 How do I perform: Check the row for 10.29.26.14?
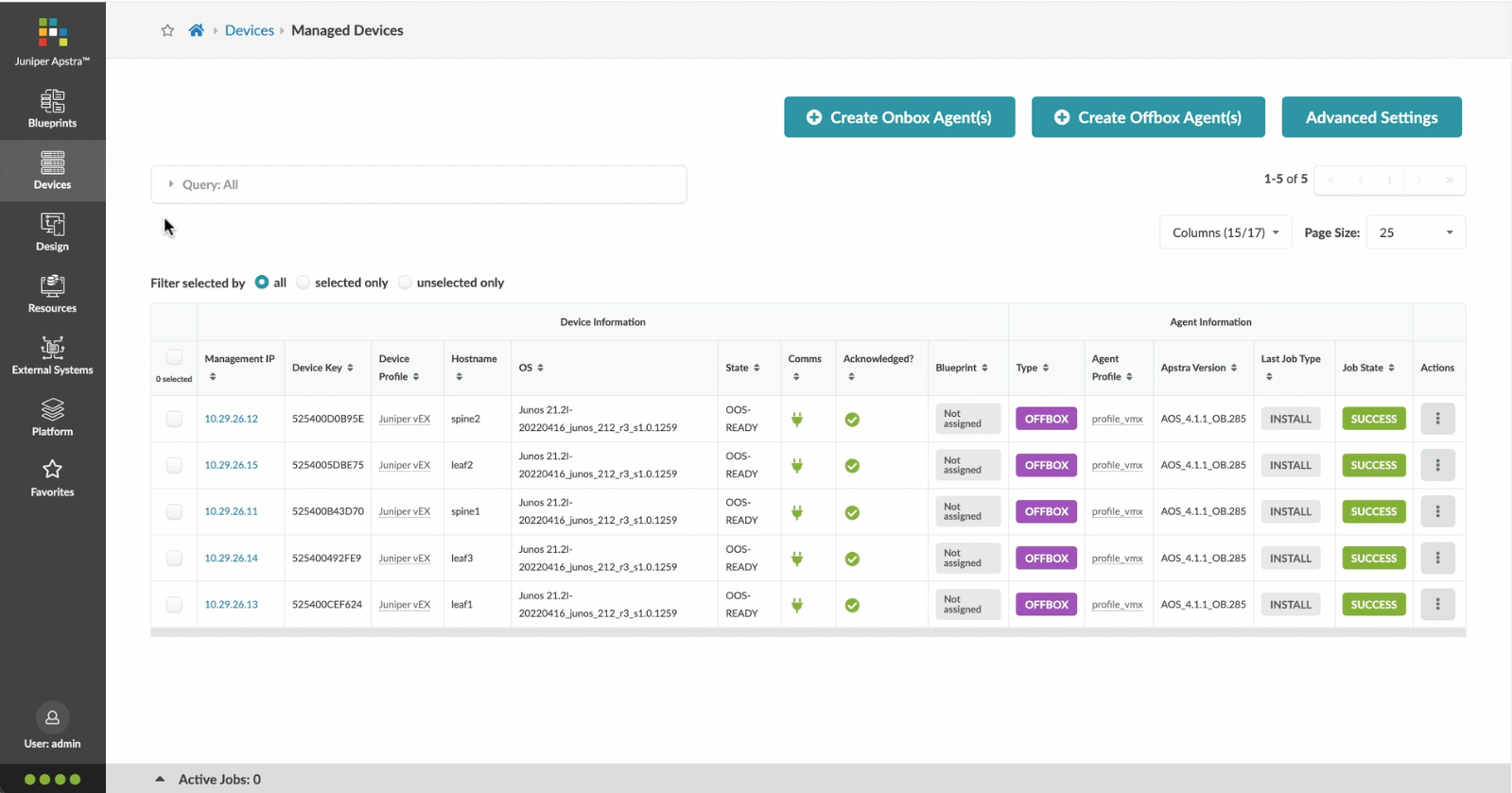[174, 558]
